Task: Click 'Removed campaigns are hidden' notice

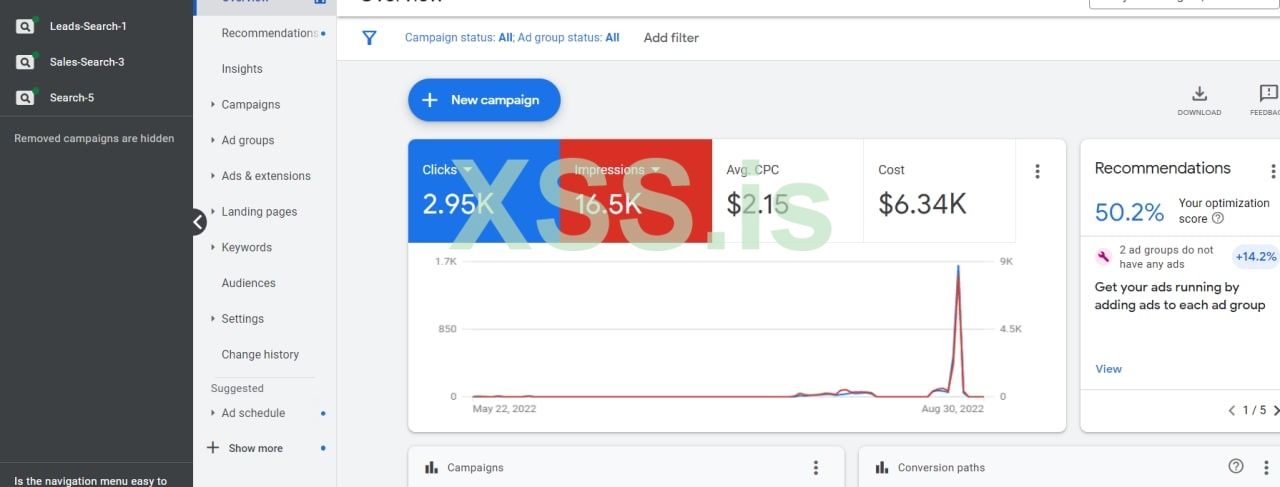Action: [94, 139]
